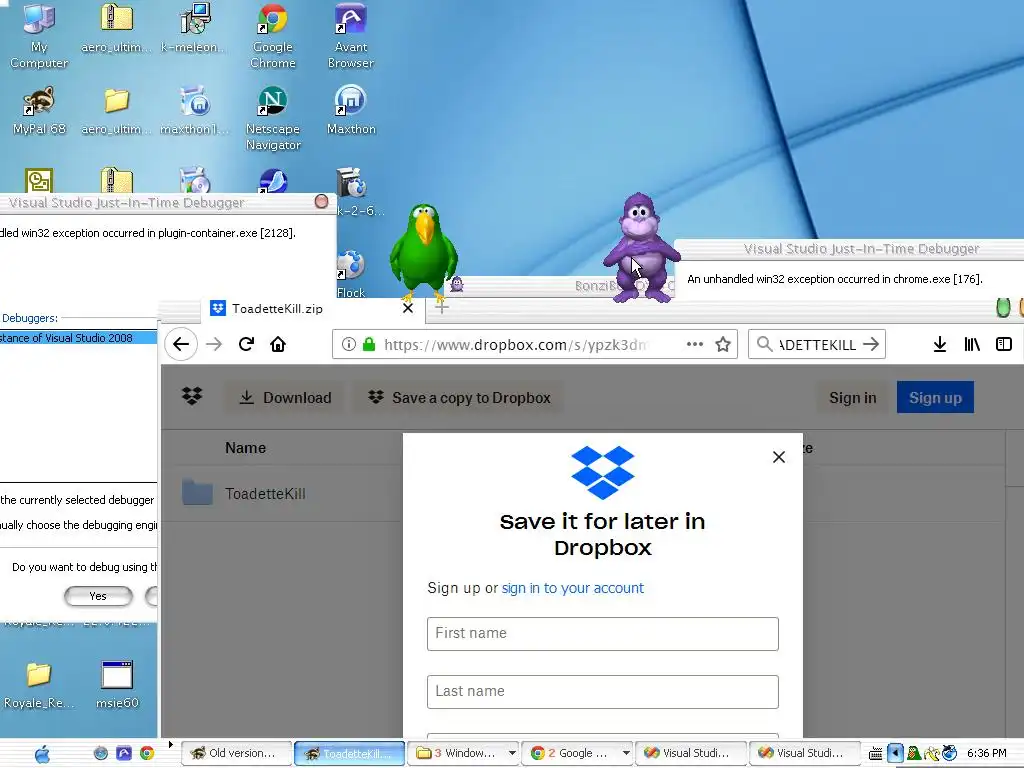The image size is (1024, 768).
Task: Expand hidden quick launch items arrow
Action: (170, 744)
